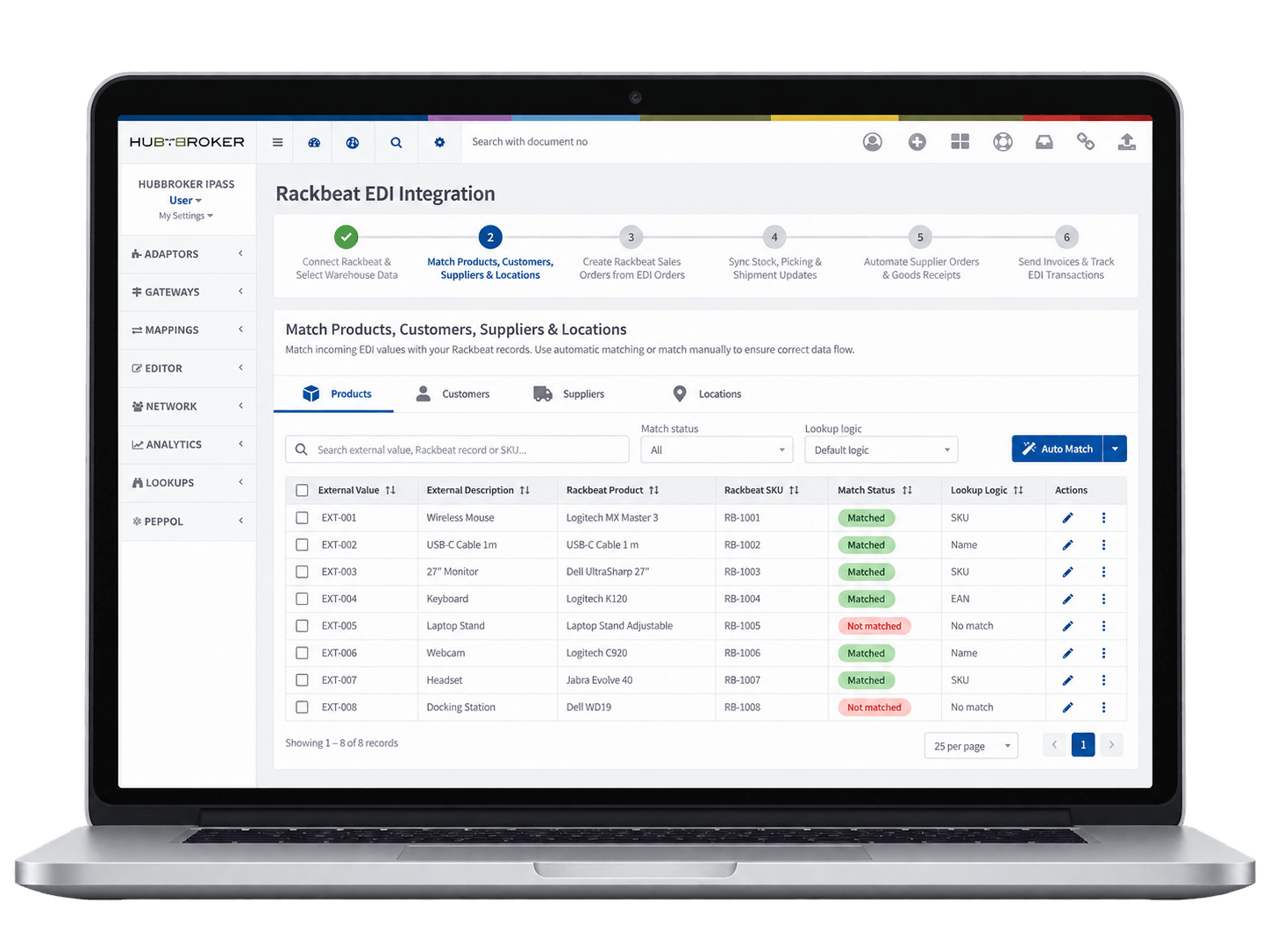Switch to the Products tab
The height and width of the screenshot is (952, 1270).
pos(334,394)
